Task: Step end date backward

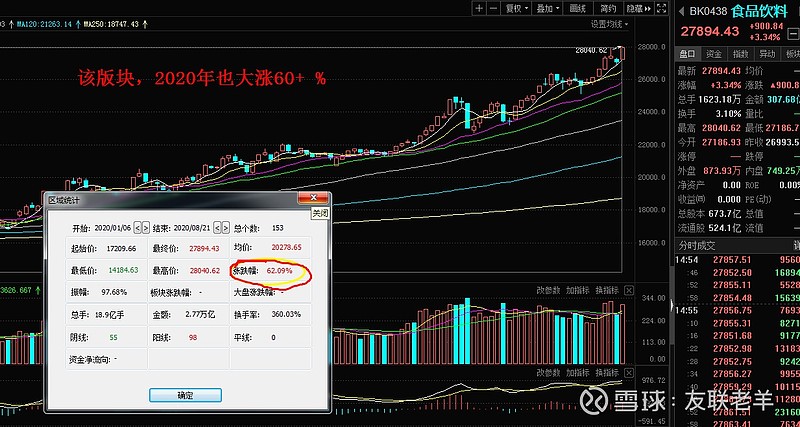Action: (x=217, y=228)
